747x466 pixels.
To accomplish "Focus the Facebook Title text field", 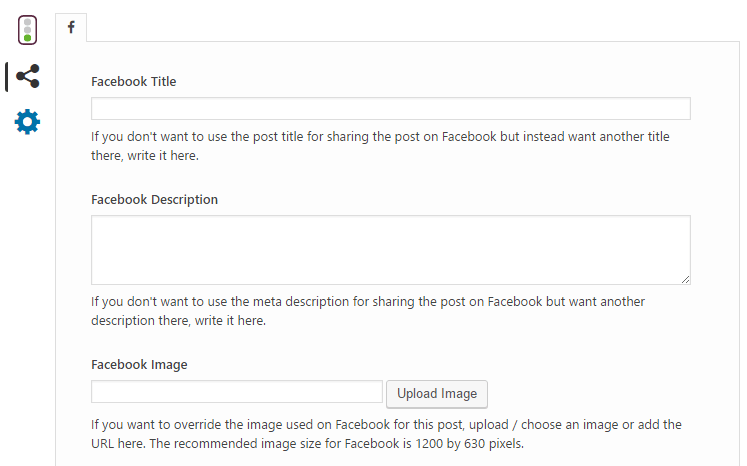I will [x=391, y=109].
